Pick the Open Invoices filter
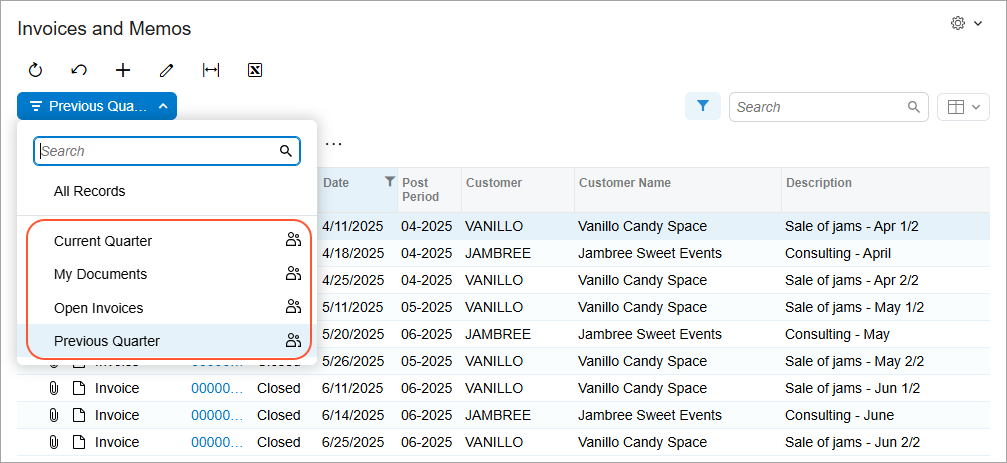 coord(98,308)
